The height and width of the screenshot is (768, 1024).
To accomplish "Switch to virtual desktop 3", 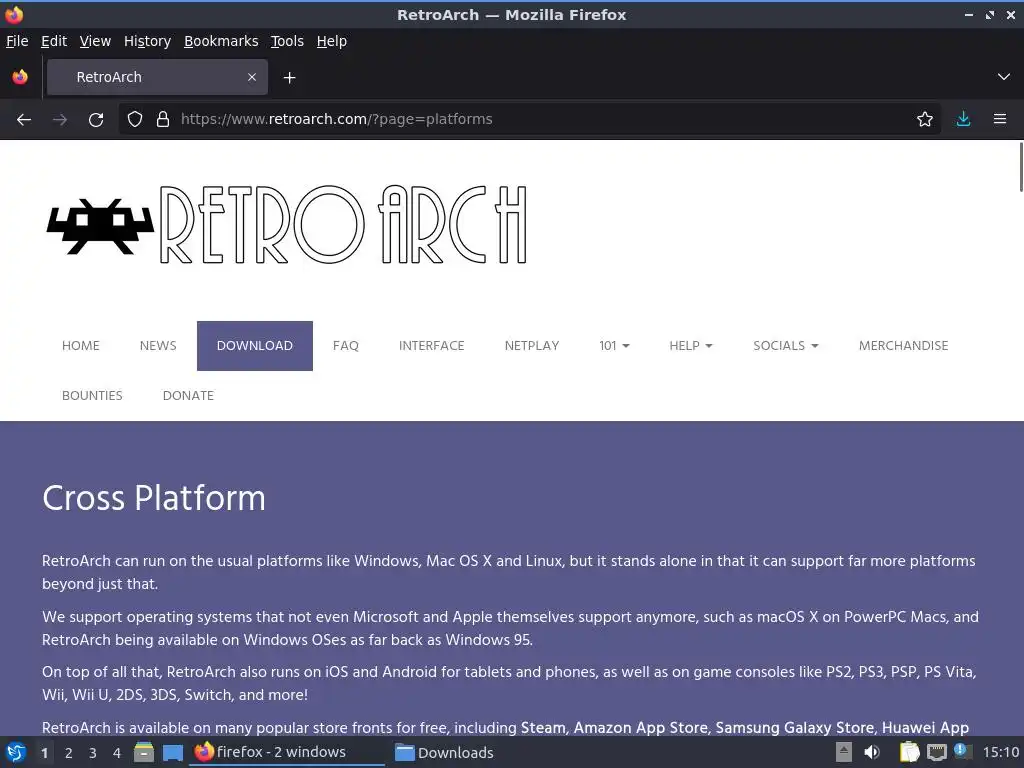I will click(x=93, y=753).
